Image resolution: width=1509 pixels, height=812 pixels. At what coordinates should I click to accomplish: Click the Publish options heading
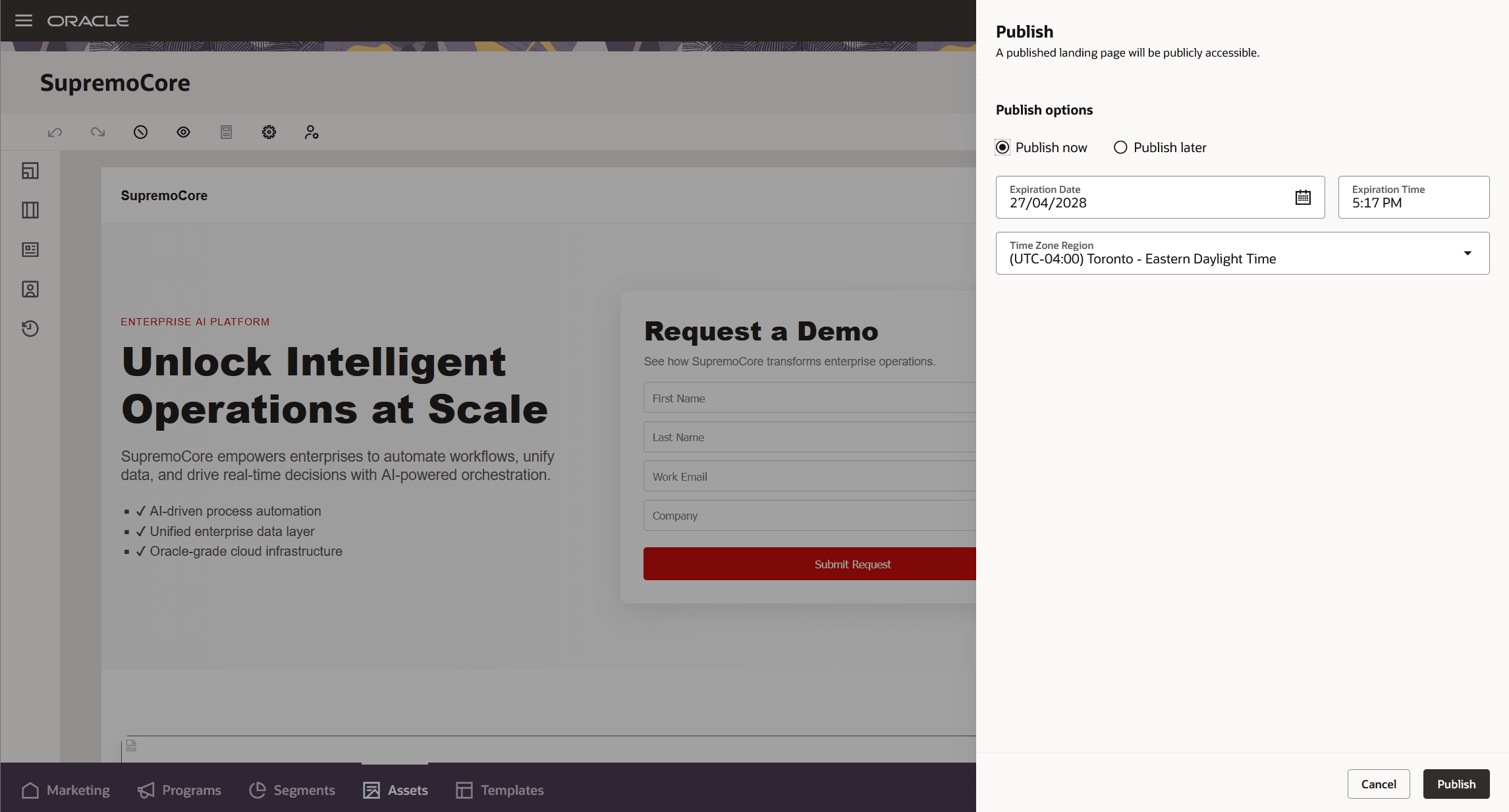[1044, 110]
